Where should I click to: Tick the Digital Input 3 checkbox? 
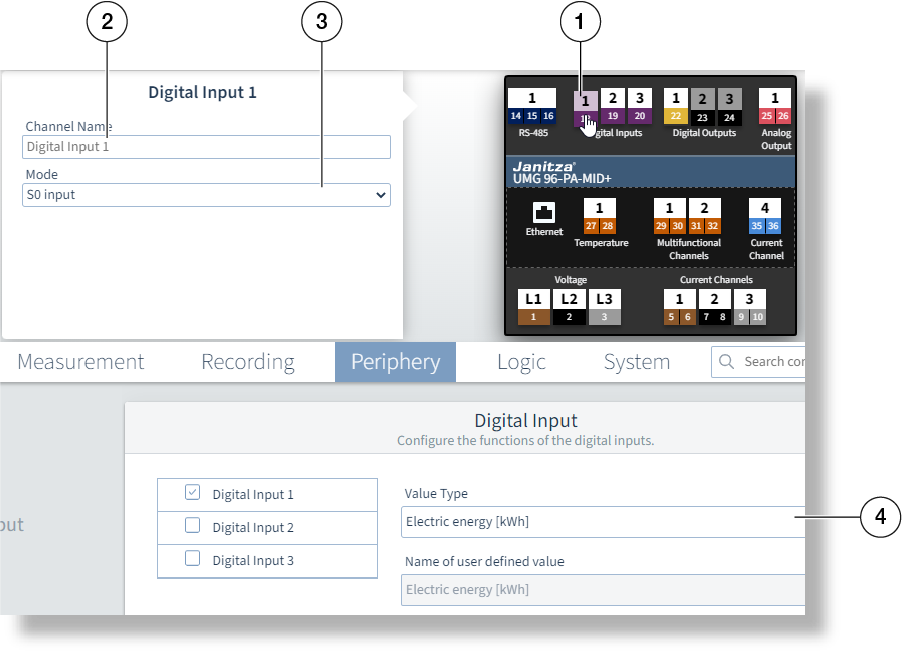(x=193, y=559)
